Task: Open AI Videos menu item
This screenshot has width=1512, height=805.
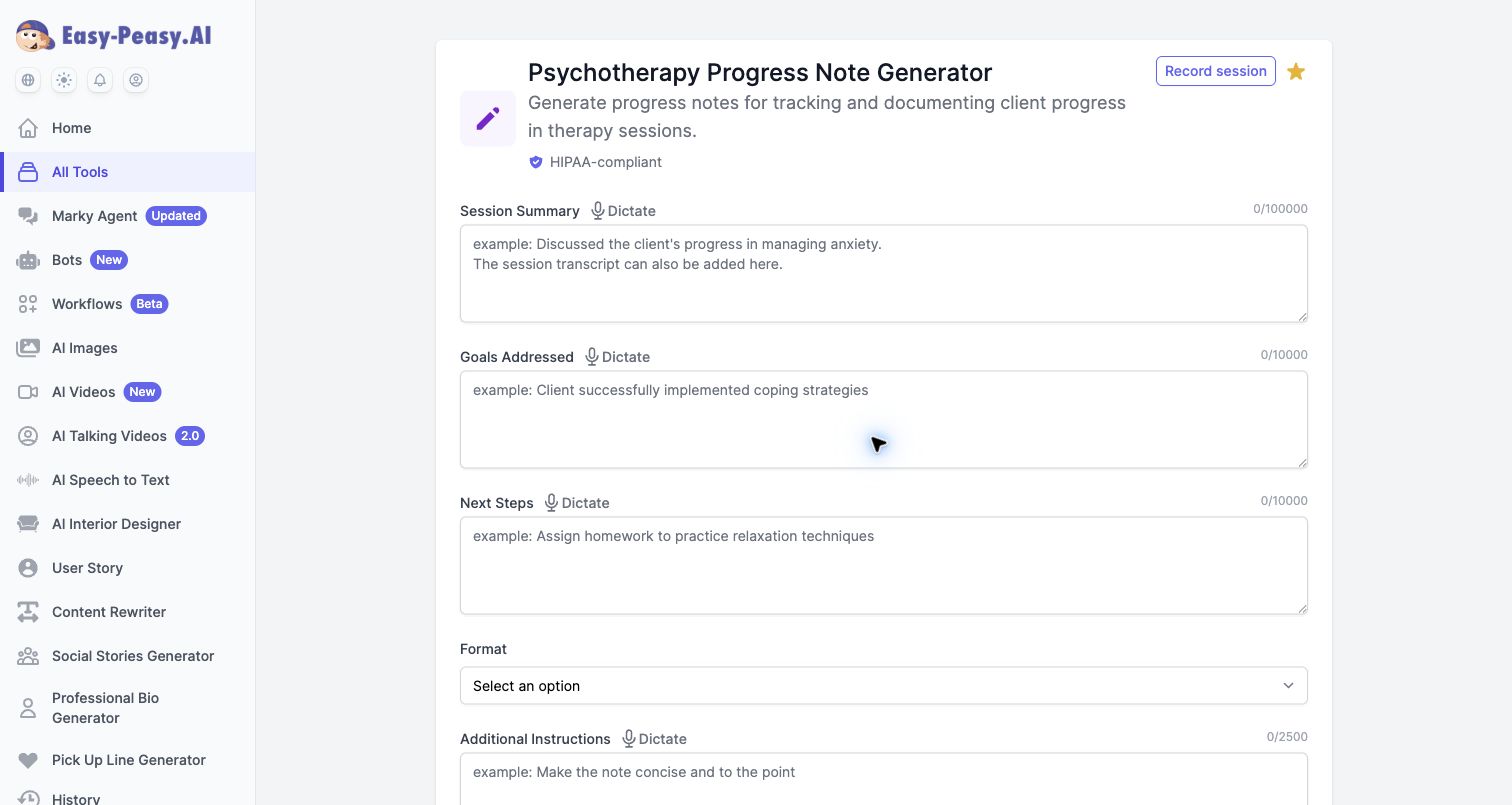Action: [128, 392]
